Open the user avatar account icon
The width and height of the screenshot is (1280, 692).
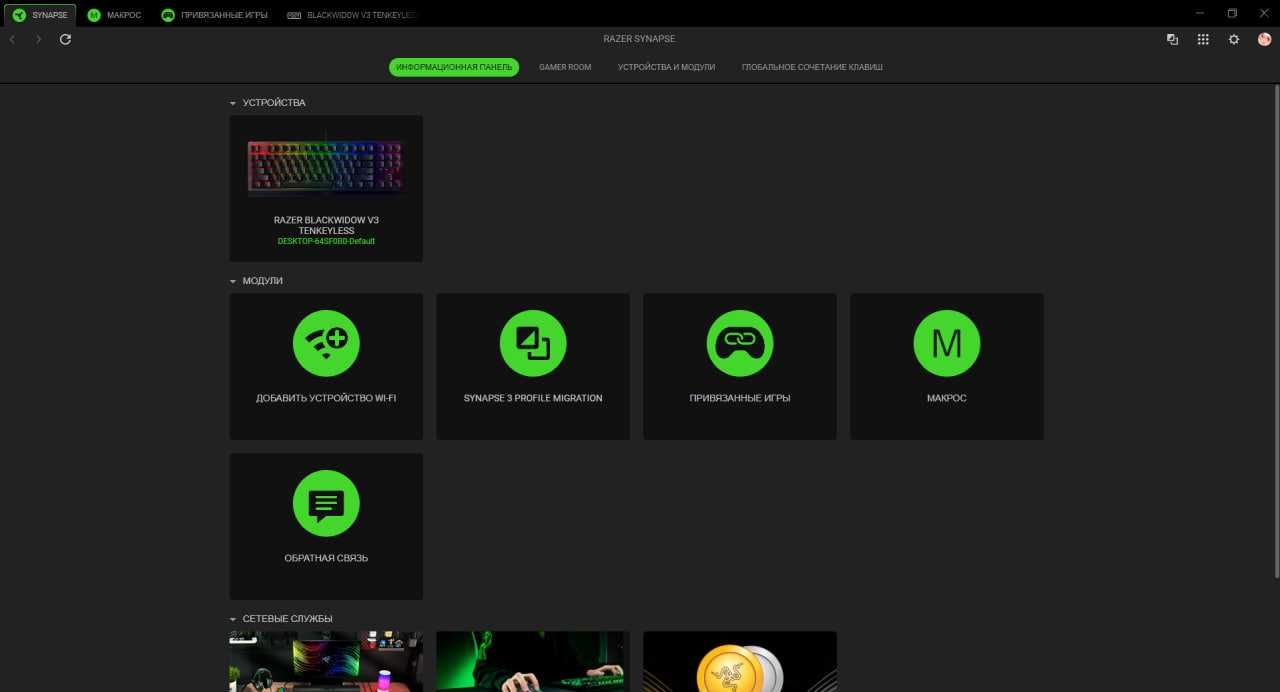[1264, 39]
